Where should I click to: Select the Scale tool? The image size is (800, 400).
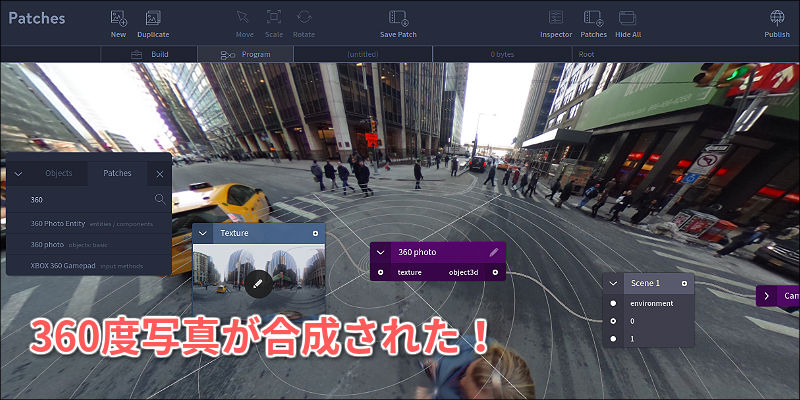[274, 17]
